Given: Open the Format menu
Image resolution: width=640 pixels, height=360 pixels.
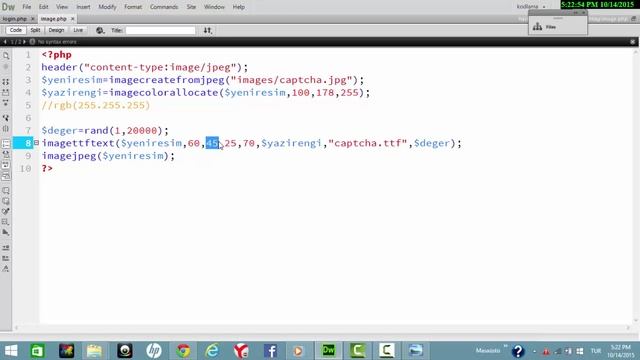Looking at the screenshot, I should click(x=133, y=7).
